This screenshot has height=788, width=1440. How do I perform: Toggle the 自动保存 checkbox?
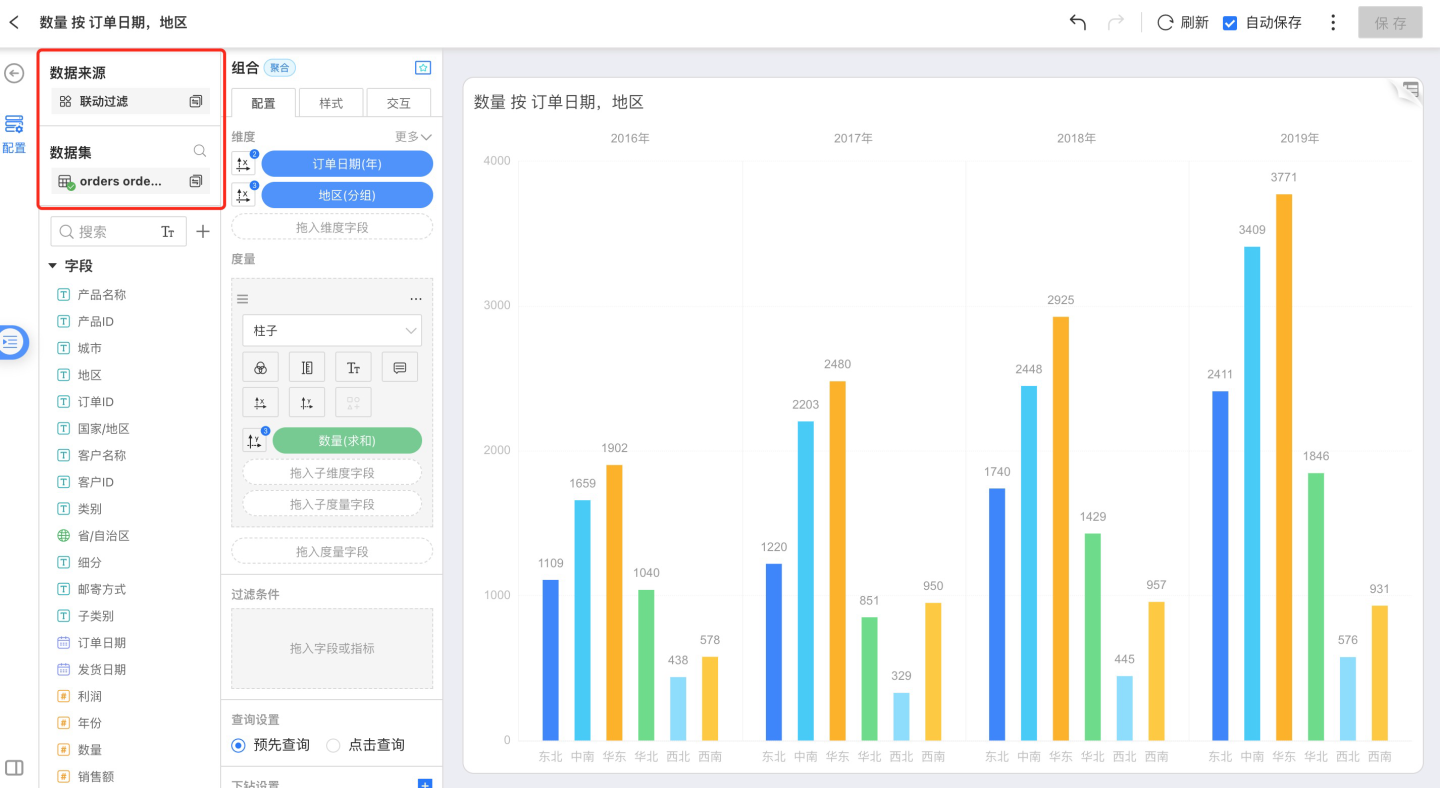point(1230,23)
